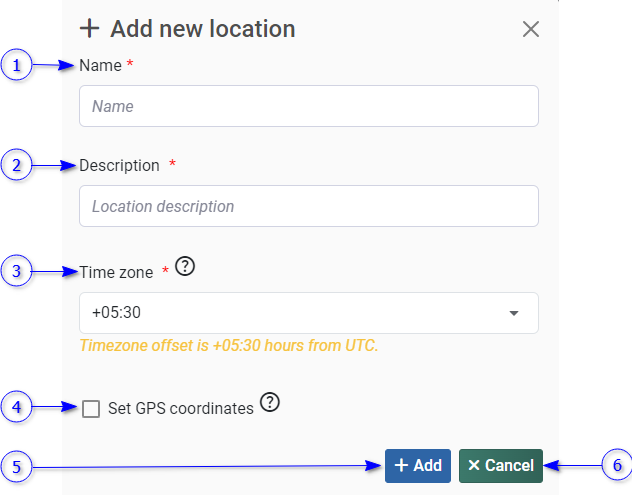Focus the Name input field
Viewport: 632px width, 495px height.
pos(308,106)
